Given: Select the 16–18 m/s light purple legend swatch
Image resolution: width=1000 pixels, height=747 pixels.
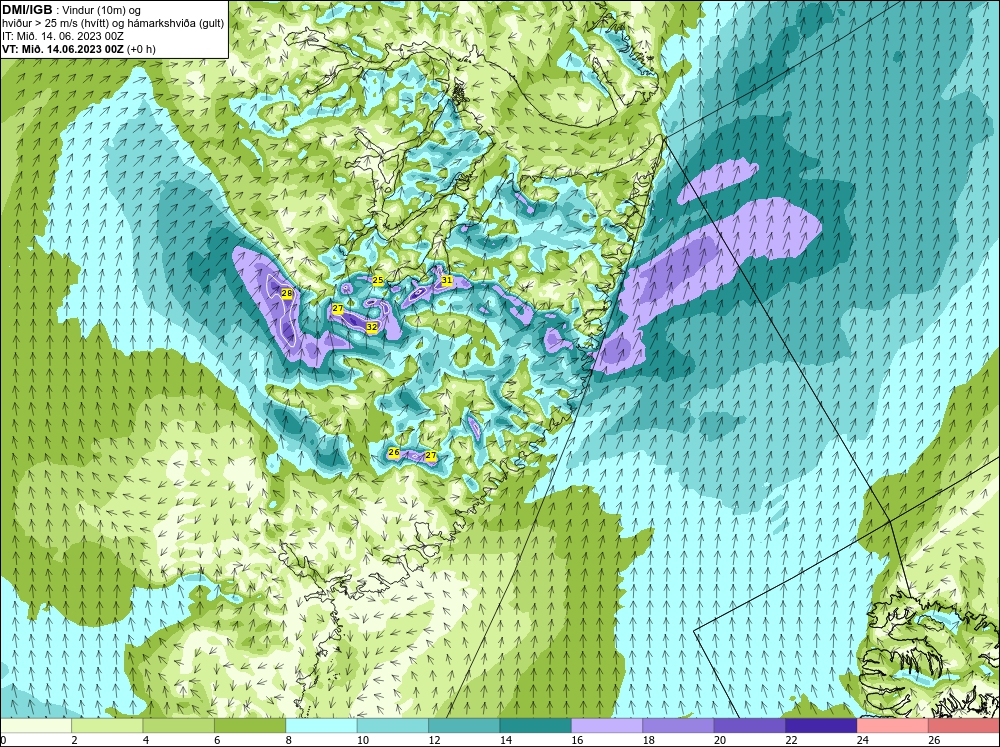Looking at the screenshot, I should point(607,726).
